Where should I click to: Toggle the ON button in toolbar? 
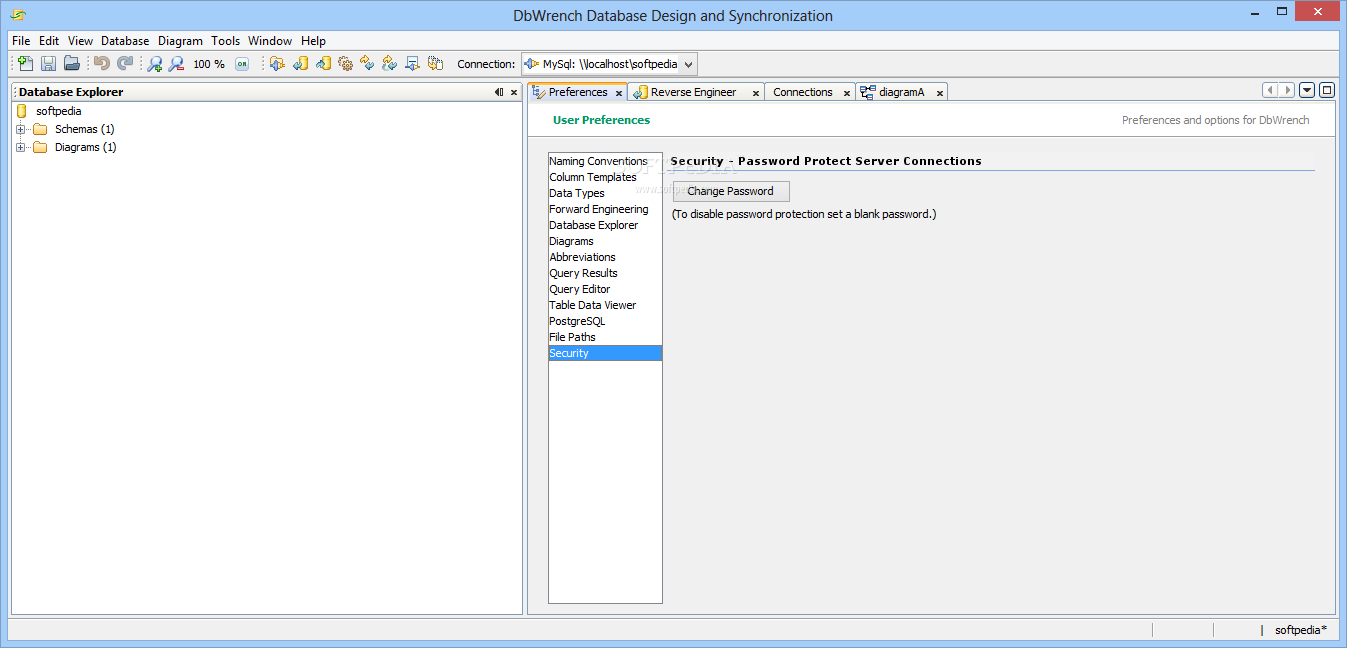[x=242, y=64]
